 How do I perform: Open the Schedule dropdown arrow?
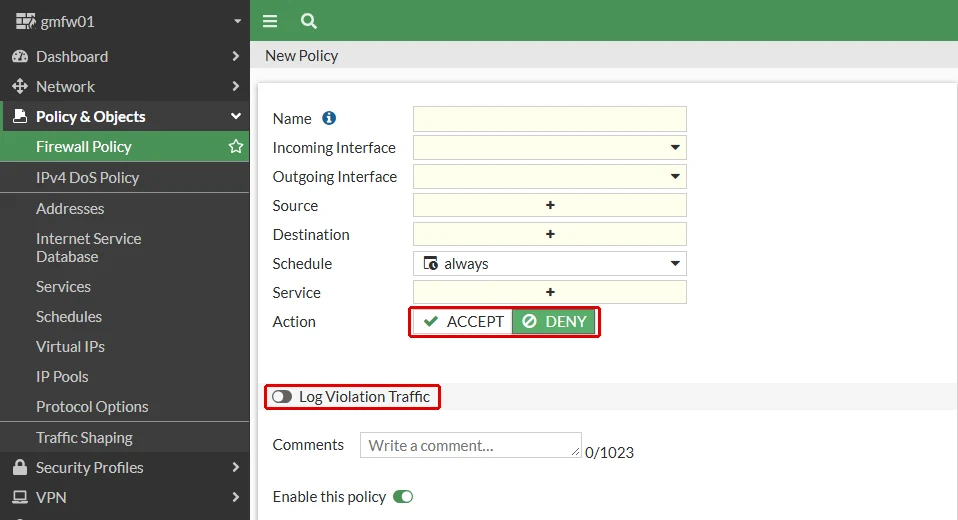(x=675, y=263)
